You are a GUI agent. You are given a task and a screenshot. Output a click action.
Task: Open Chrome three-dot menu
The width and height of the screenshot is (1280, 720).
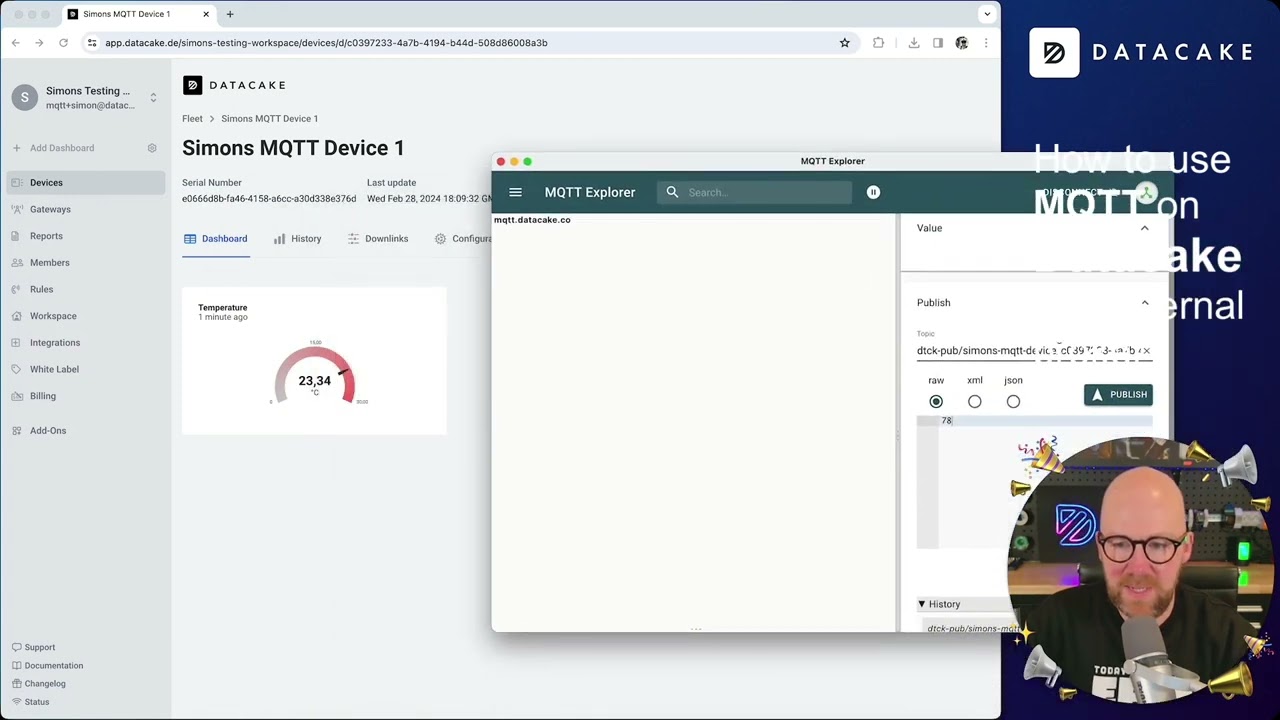pyautogui.click(x=986, y=43)
